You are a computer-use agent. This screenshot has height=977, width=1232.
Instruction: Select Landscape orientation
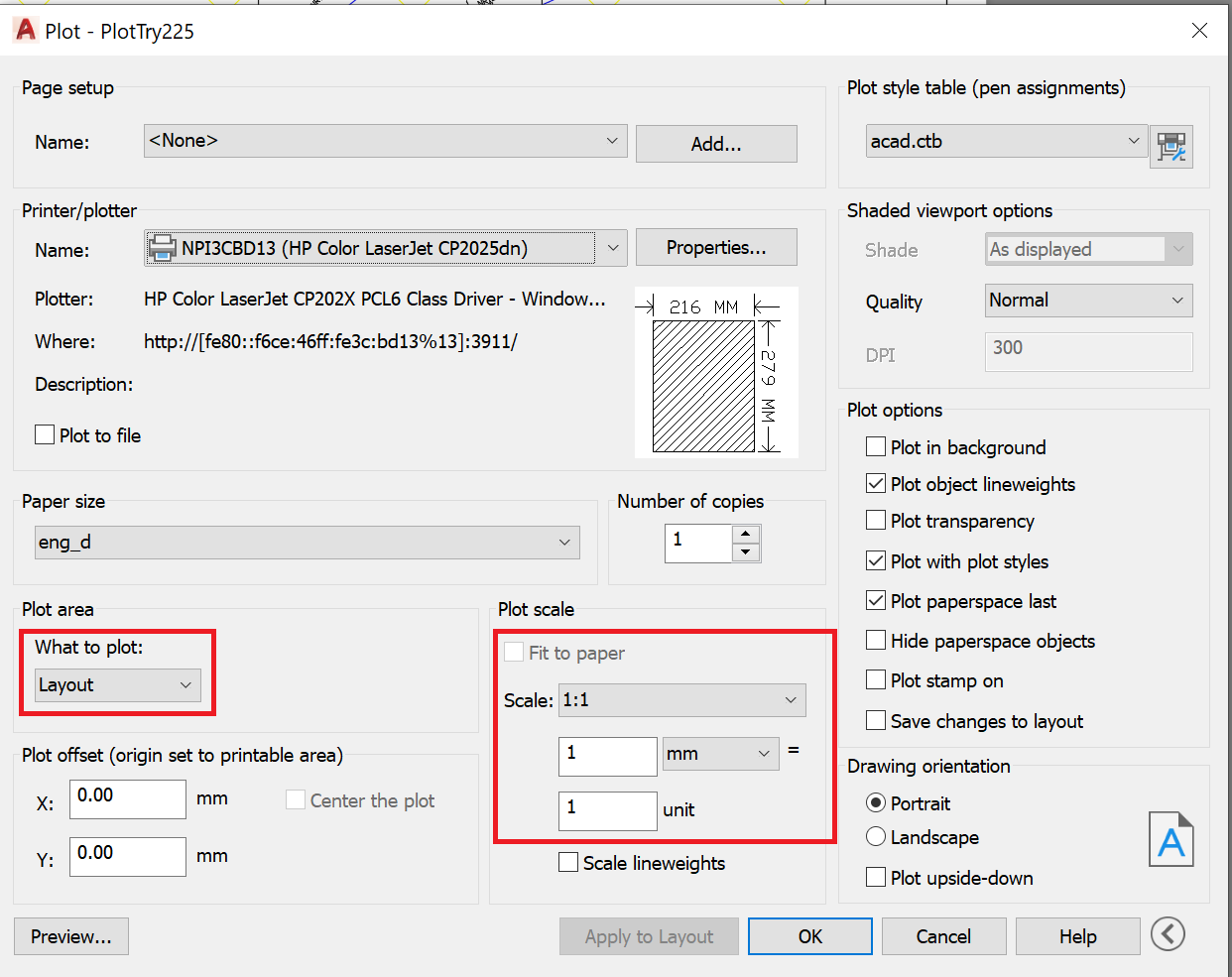click(876, 836)
